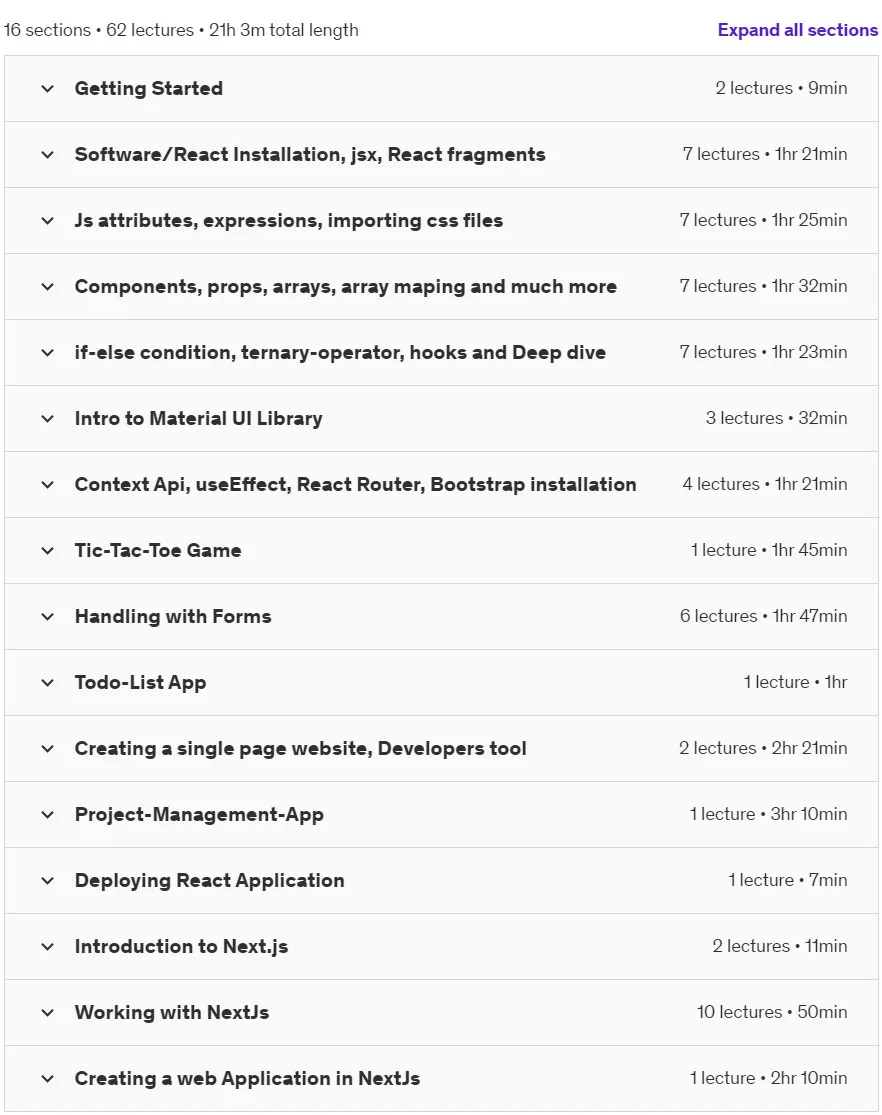882x1115 pixels.
Task: Expand all sections link
Action: point(797,30)
